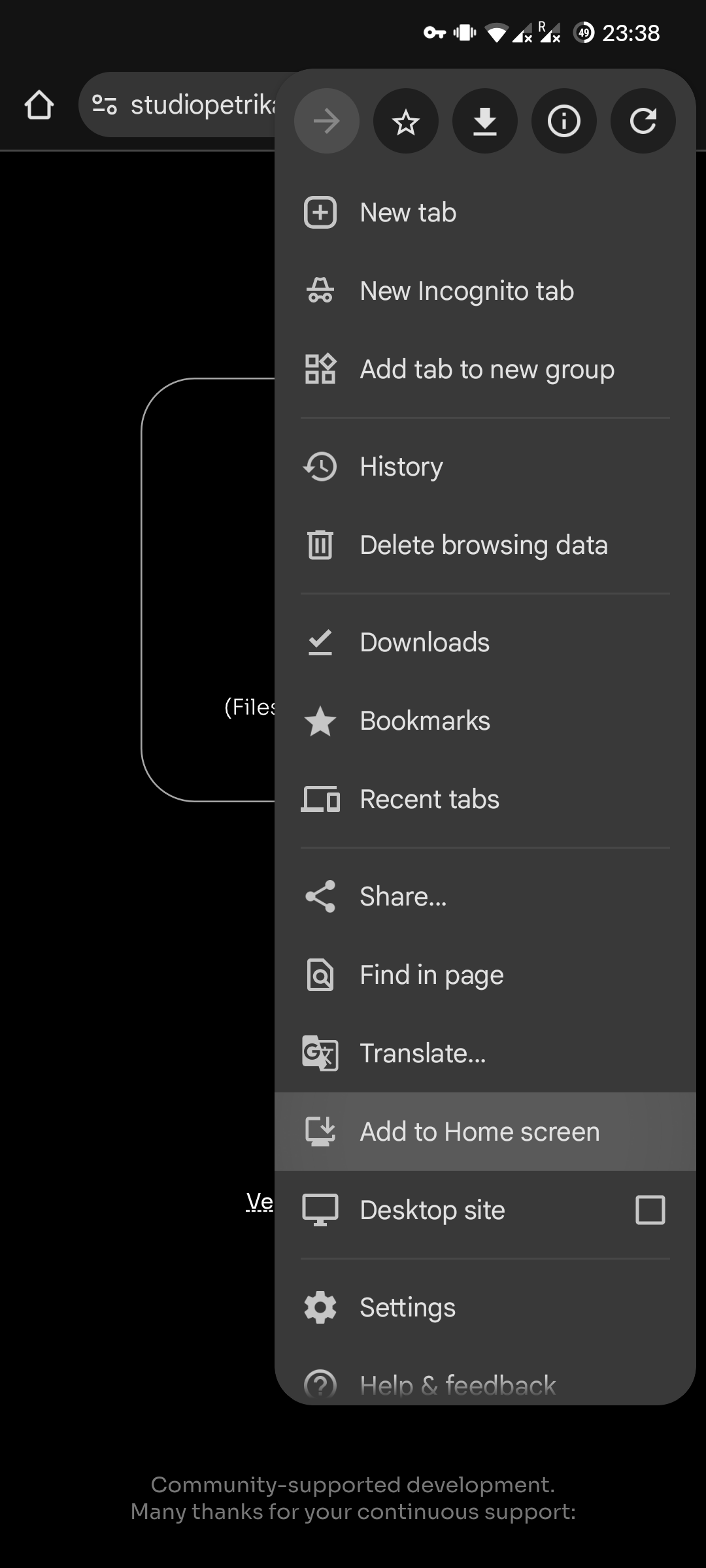Select Add tab to new group
Viewport: 706px width, 1568px height.
coord(486,370)
